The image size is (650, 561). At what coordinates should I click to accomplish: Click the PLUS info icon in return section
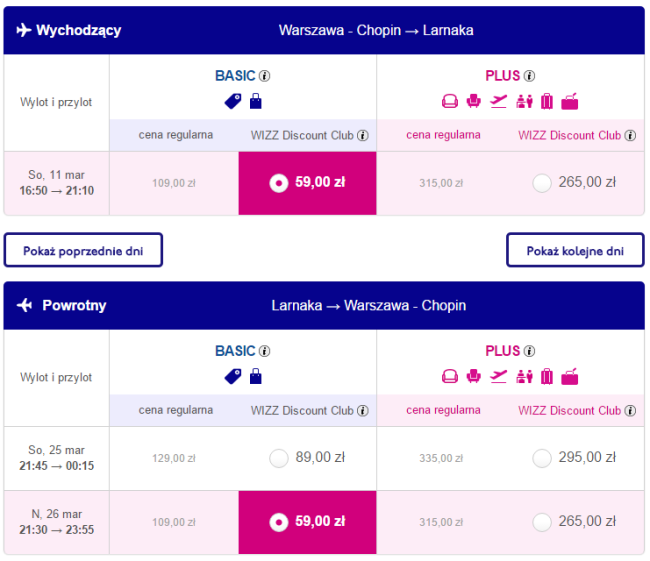point(529,351)
